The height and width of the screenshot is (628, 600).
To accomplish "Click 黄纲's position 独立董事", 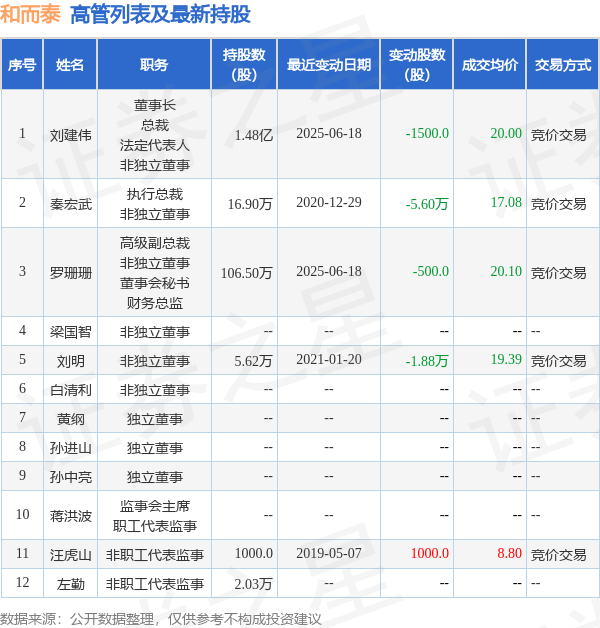I will pos(155,419).
